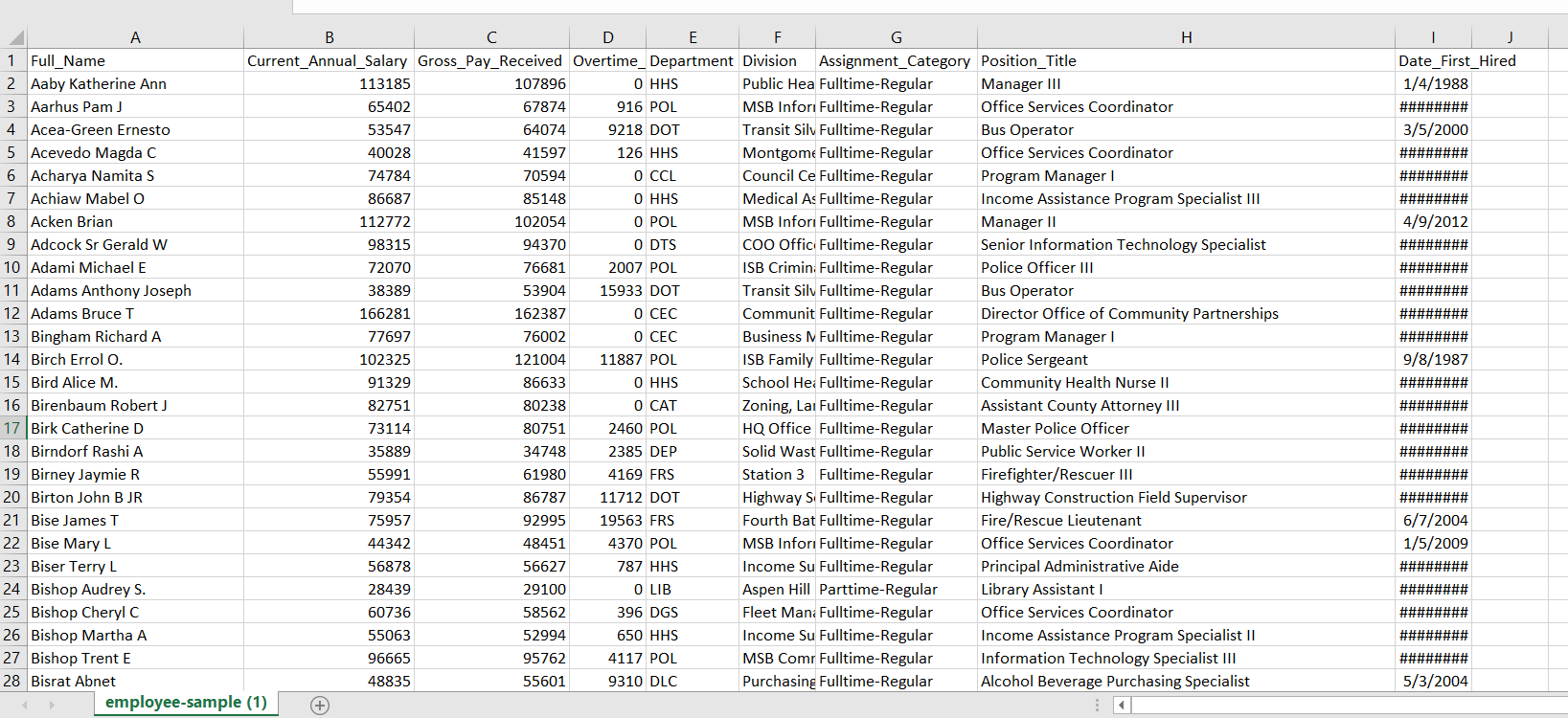Select division cell Station 3

pos(778,474)
